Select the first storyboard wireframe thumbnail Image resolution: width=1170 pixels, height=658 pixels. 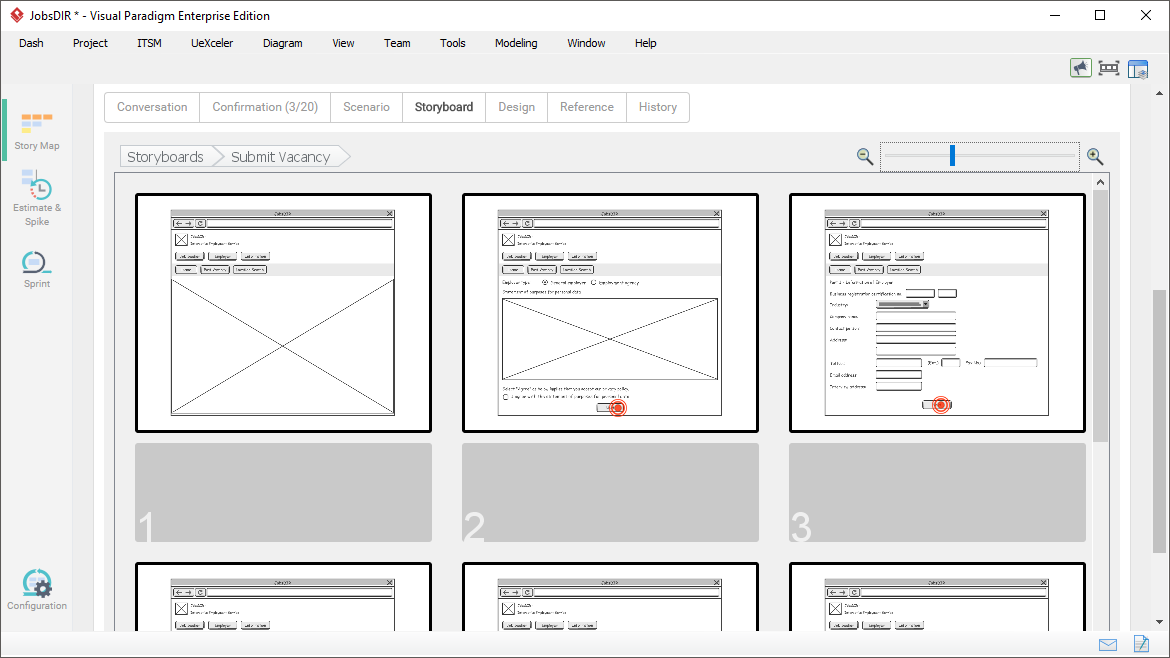tap(283, 313)
